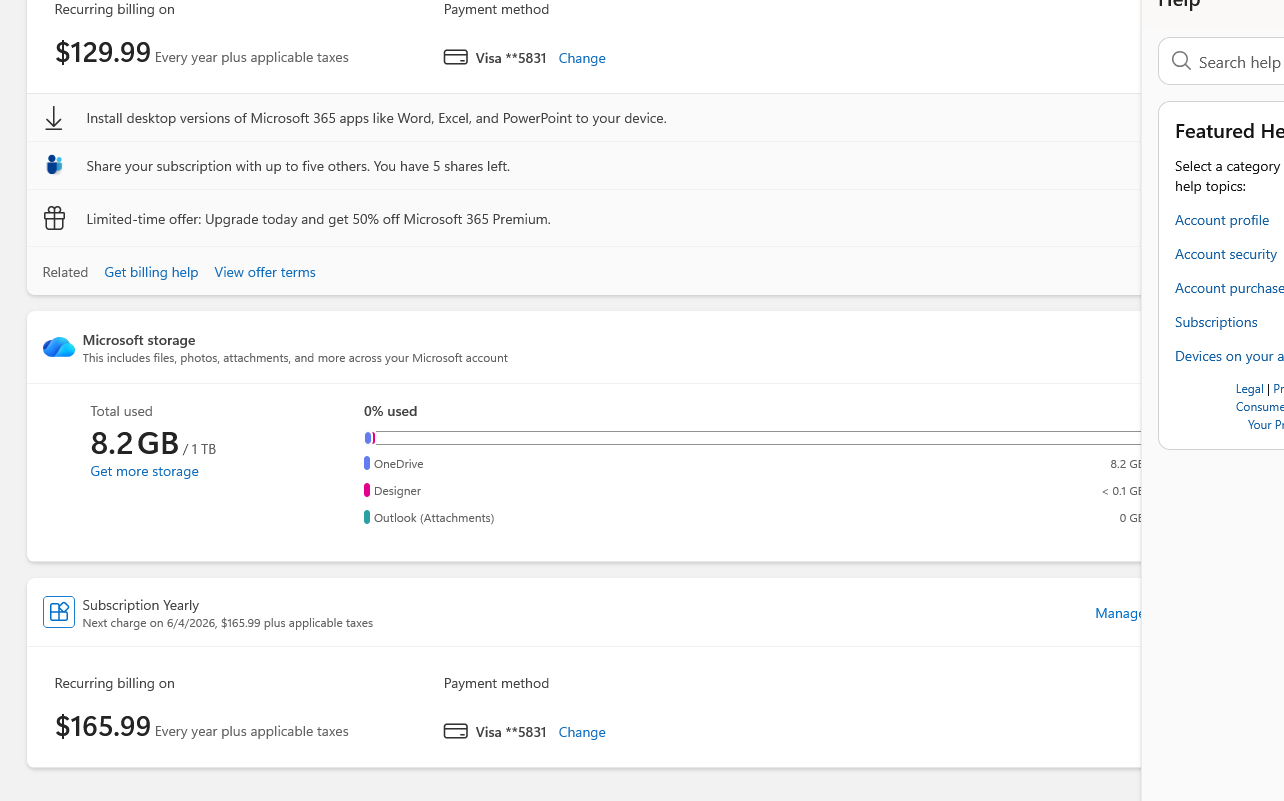This screenshot has height=801, width=1284.
Task: Click the 8.2 GB total used value
Action: [135, 442]
